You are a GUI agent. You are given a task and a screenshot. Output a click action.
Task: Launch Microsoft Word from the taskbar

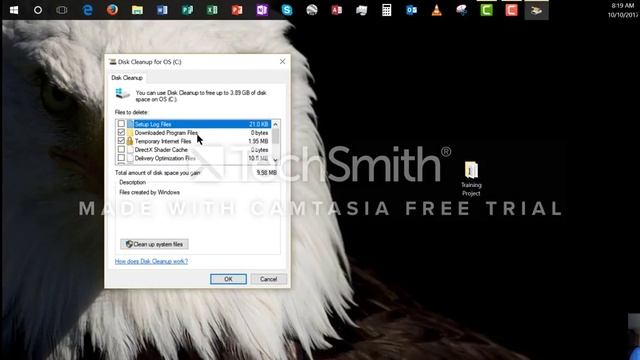(162, 10)
